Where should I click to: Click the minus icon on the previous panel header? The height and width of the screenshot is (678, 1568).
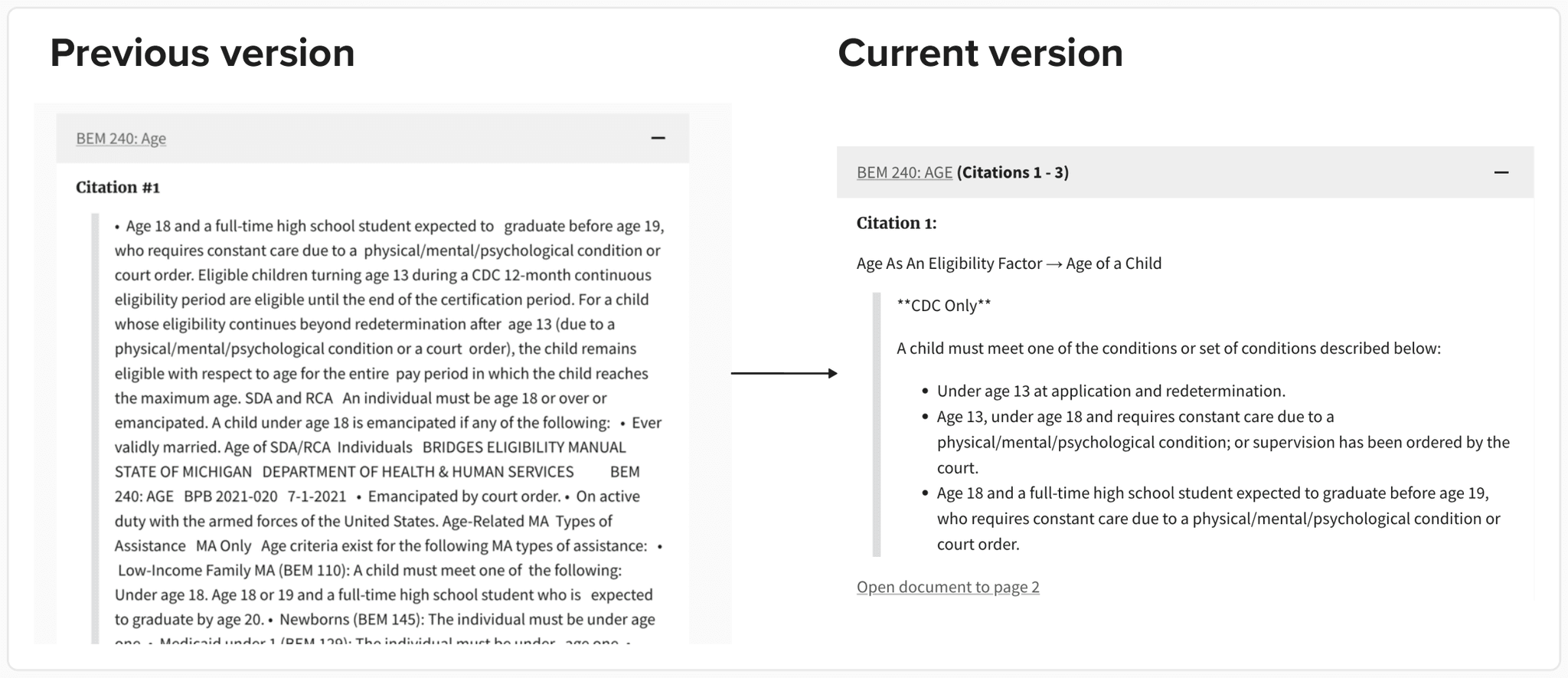click(x=658, y=138)
